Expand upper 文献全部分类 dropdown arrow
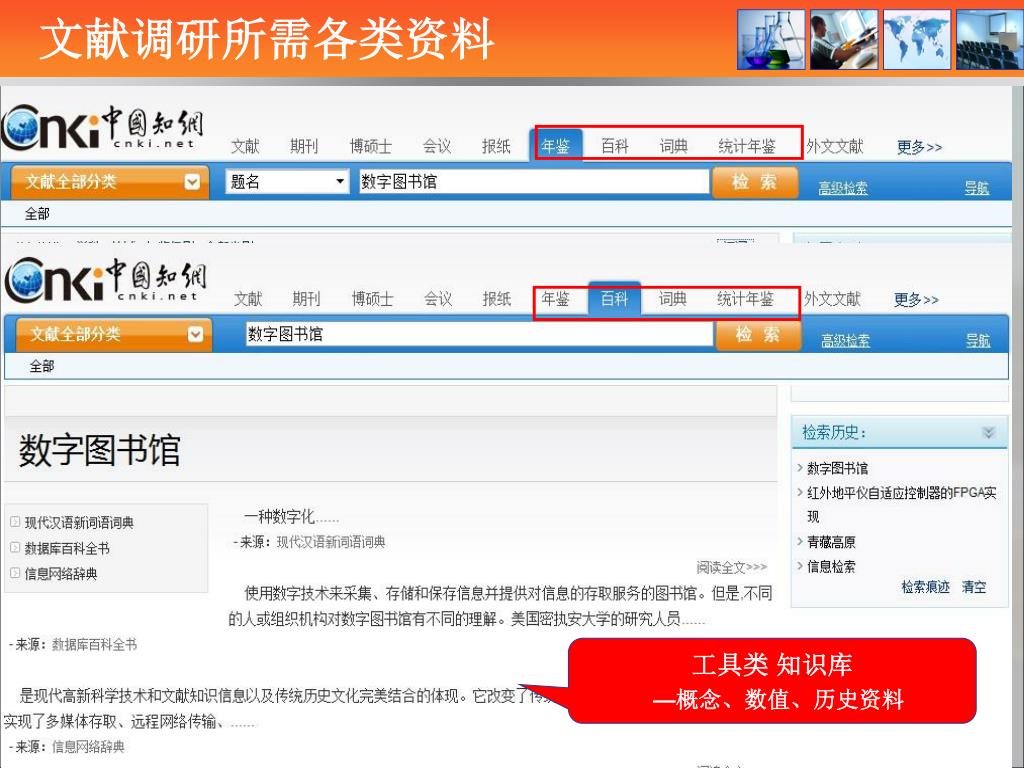The image size is (1024, 768). [x=192, y=182]
